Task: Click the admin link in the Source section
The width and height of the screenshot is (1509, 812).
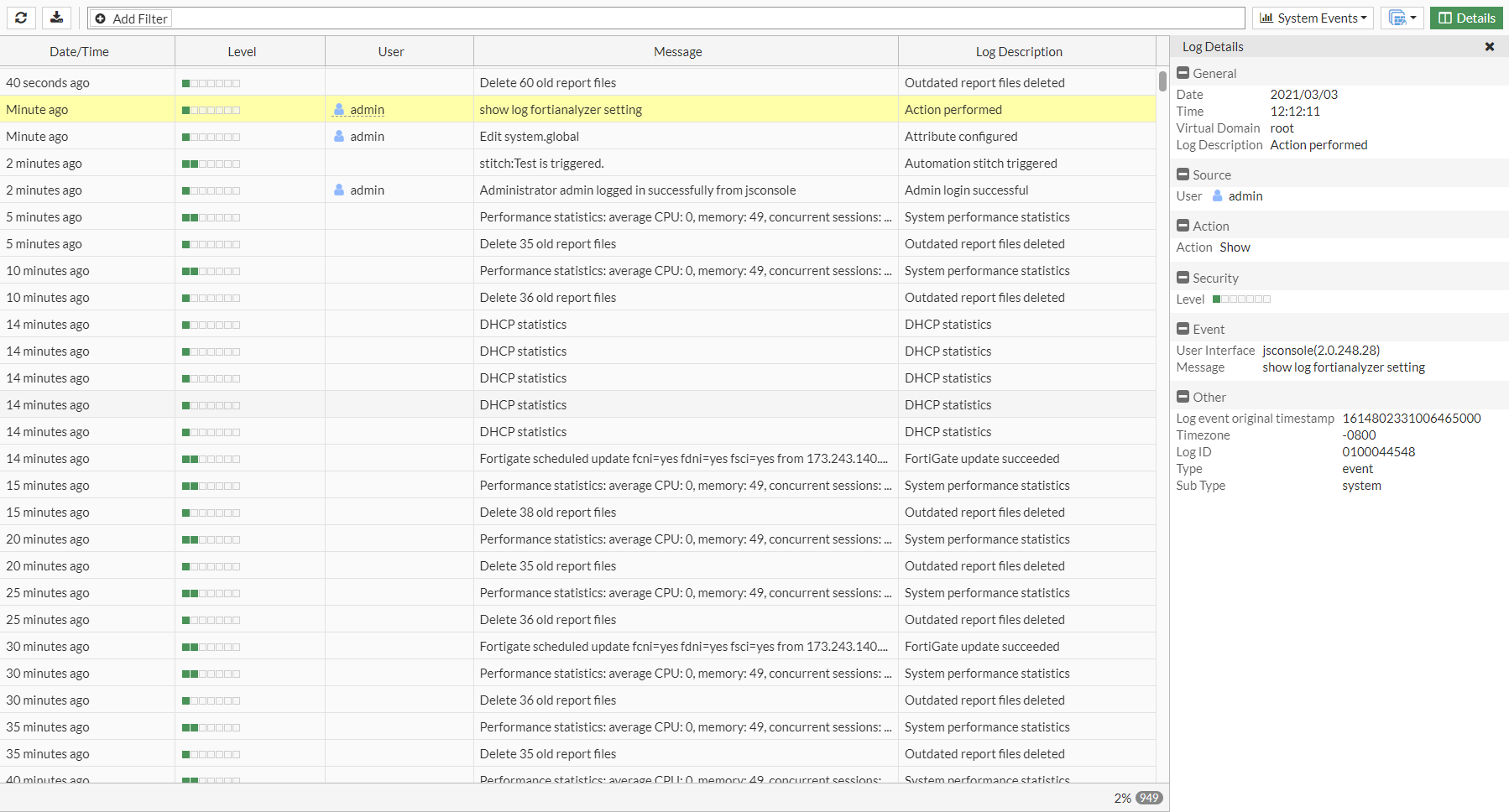Action: click(1246, 195)
